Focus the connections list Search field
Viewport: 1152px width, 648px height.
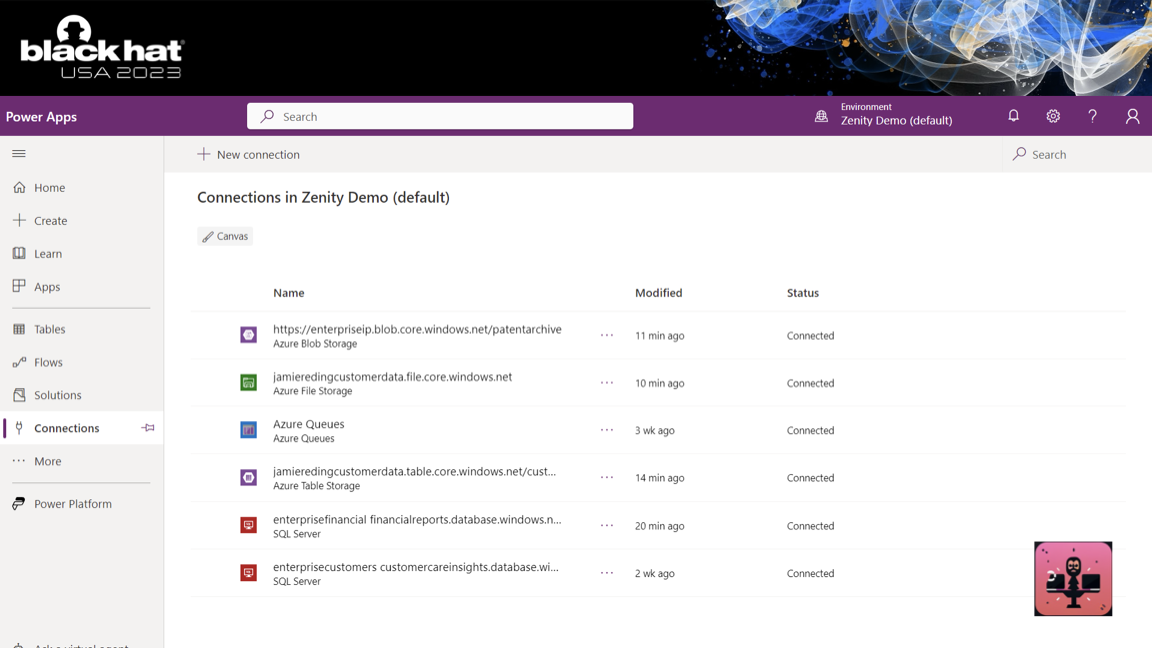point(1076,154)
